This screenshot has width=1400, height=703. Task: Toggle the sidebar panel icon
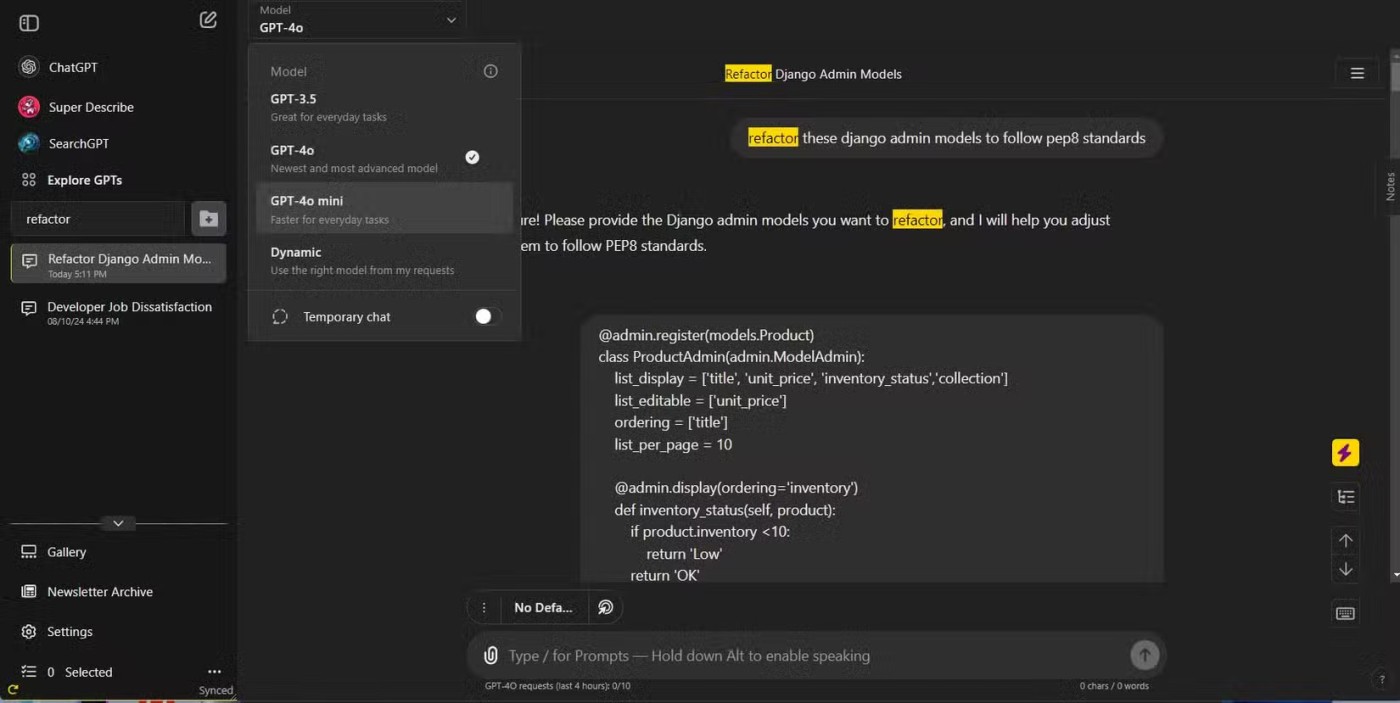pyautogui.click(x=29, y=23)
